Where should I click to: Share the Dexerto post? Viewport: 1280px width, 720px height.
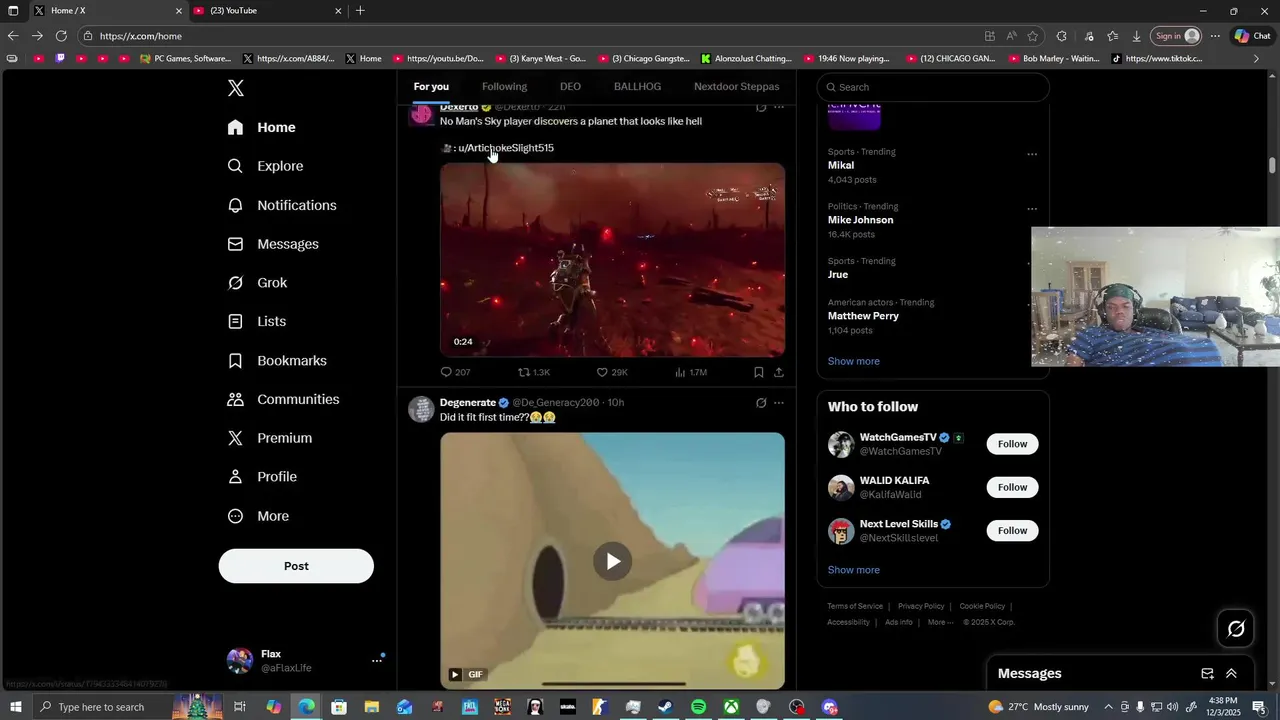779,372
